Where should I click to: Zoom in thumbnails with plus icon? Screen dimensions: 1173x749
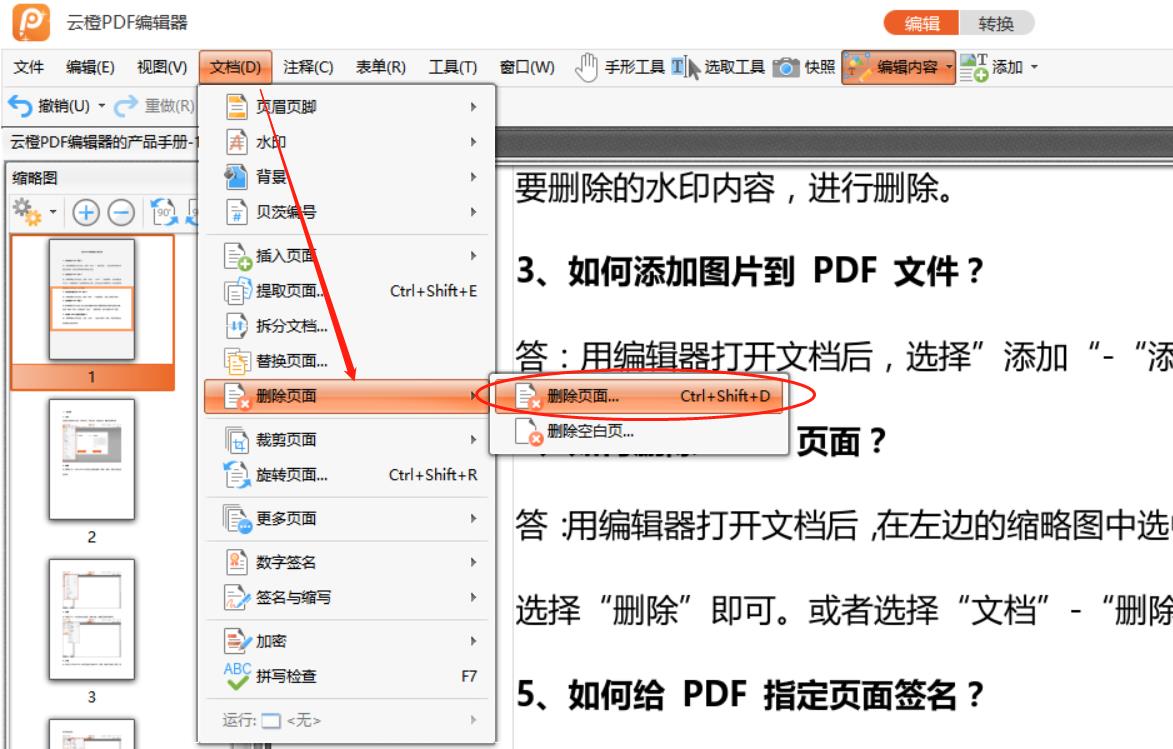tap(86, 213)
